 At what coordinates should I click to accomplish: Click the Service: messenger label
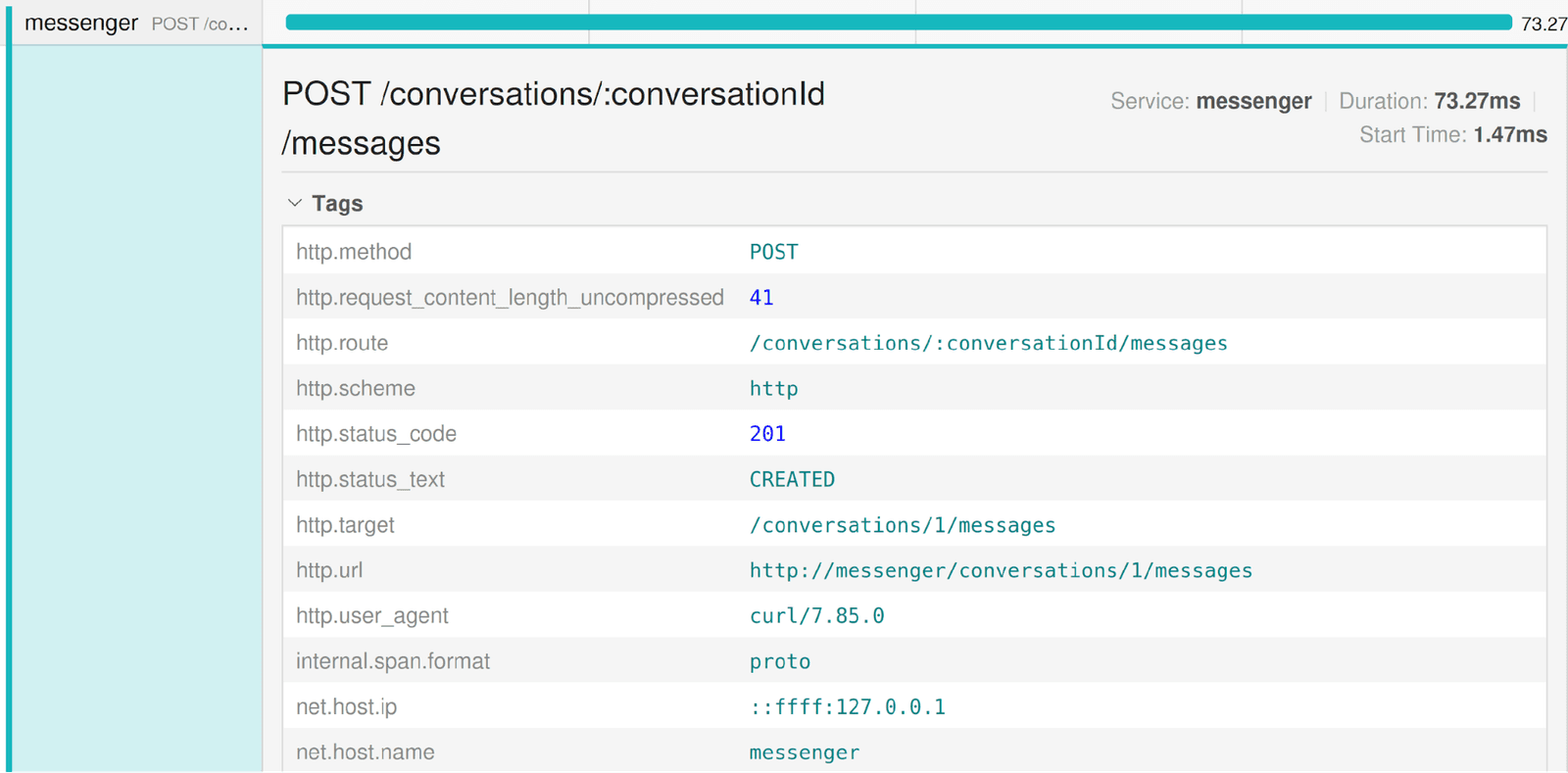[x=1210, y=101]
